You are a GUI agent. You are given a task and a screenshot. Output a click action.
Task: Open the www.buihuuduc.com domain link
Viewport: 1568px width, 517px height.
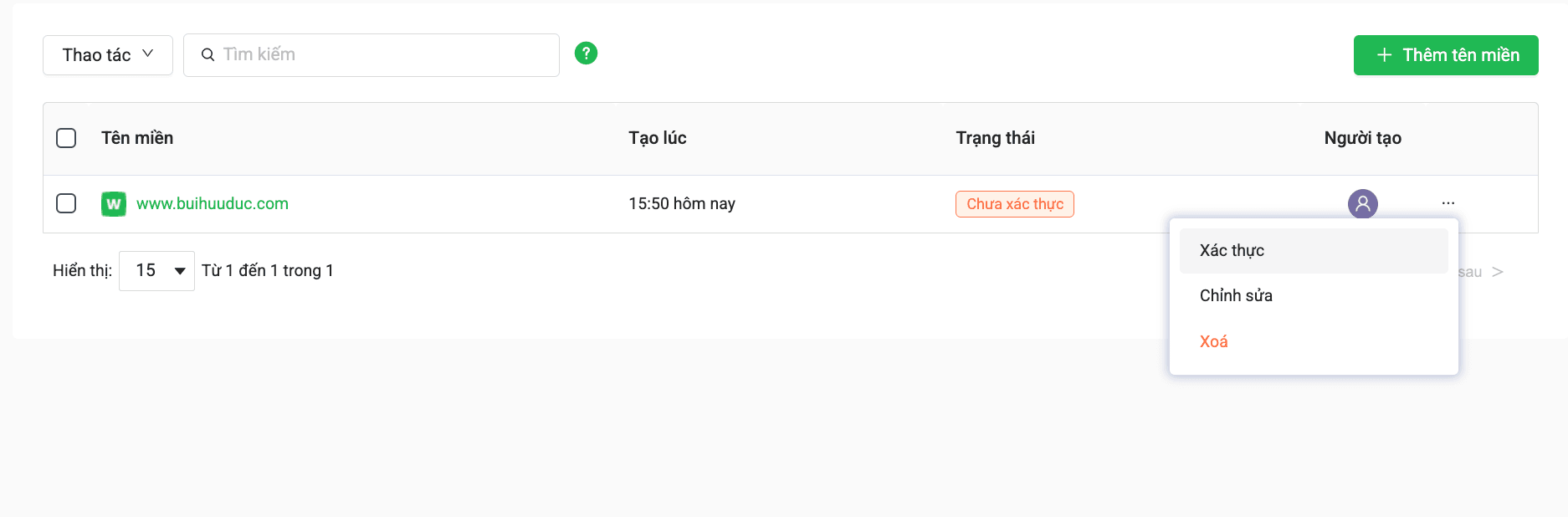[212, 203]
